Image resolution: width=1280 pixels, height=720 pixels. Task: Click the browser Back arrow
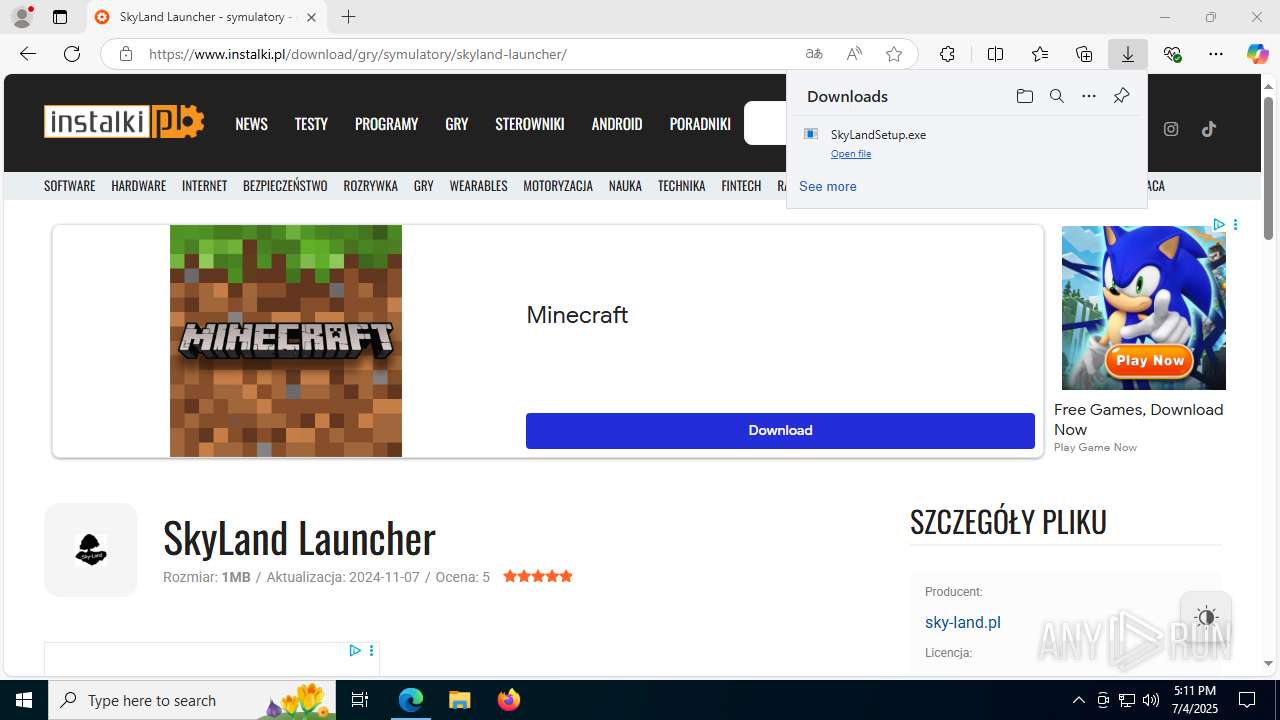28,54
